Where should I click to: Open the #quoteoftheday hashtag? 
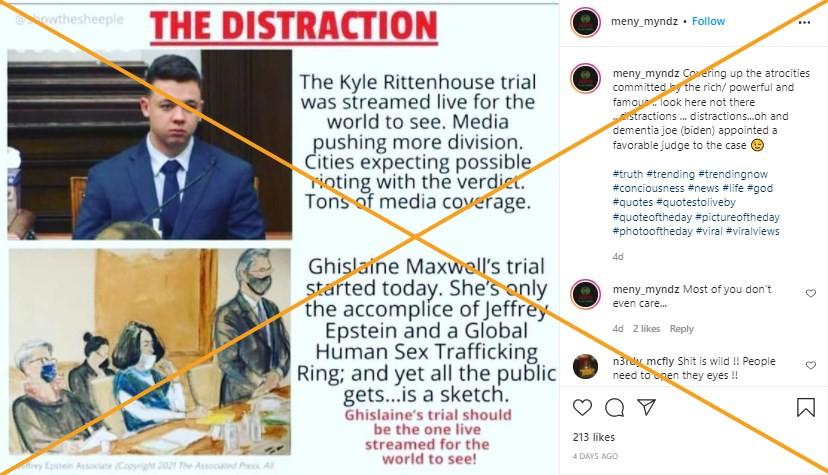click(x=652, y=217)
